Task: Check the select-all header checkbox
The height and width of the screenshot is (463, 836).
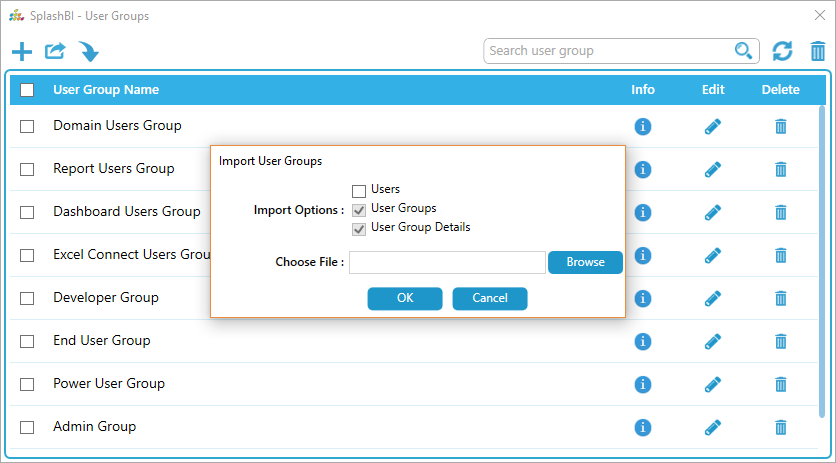Action: 27,90
